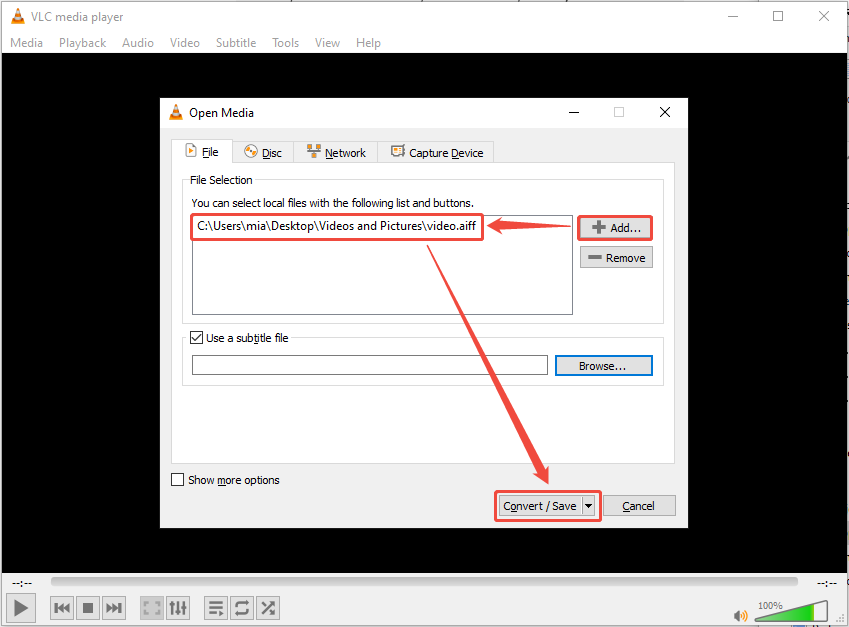Minimize the VLC media player window
This screenshot has height=627, width=849.
(733, 16)
